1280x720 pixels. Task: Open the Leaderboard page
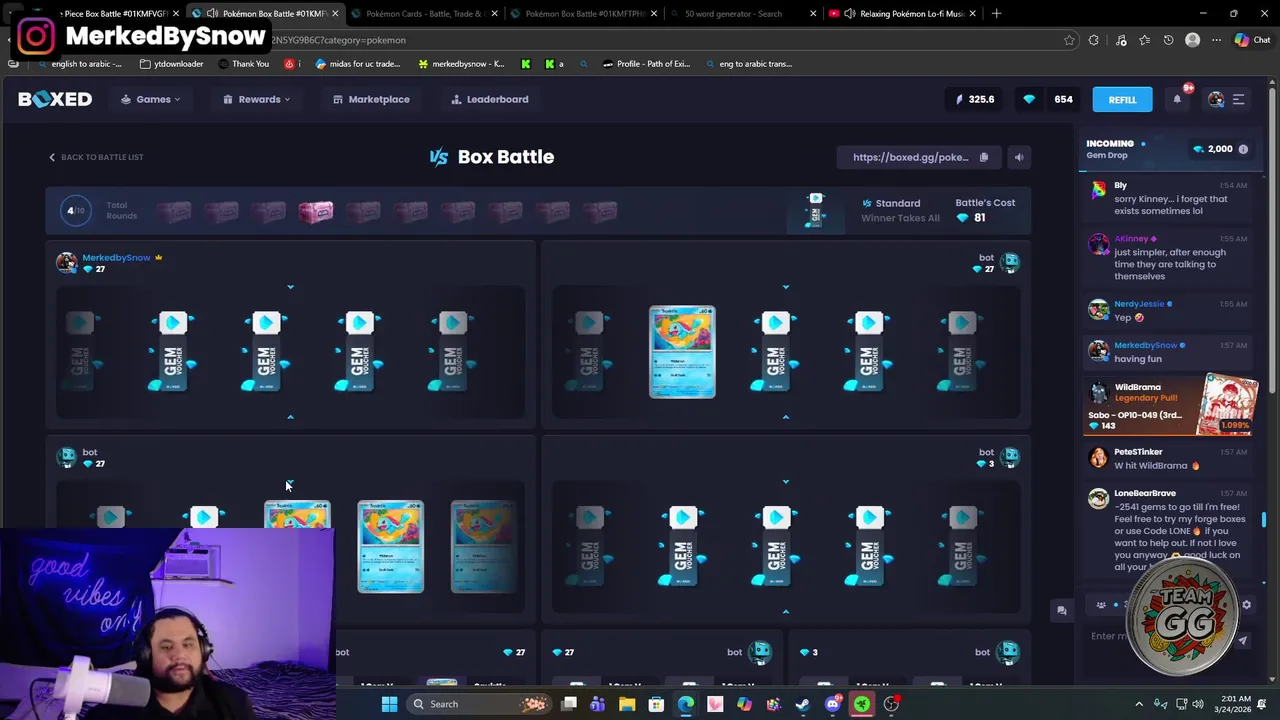(x=489, y=99)
